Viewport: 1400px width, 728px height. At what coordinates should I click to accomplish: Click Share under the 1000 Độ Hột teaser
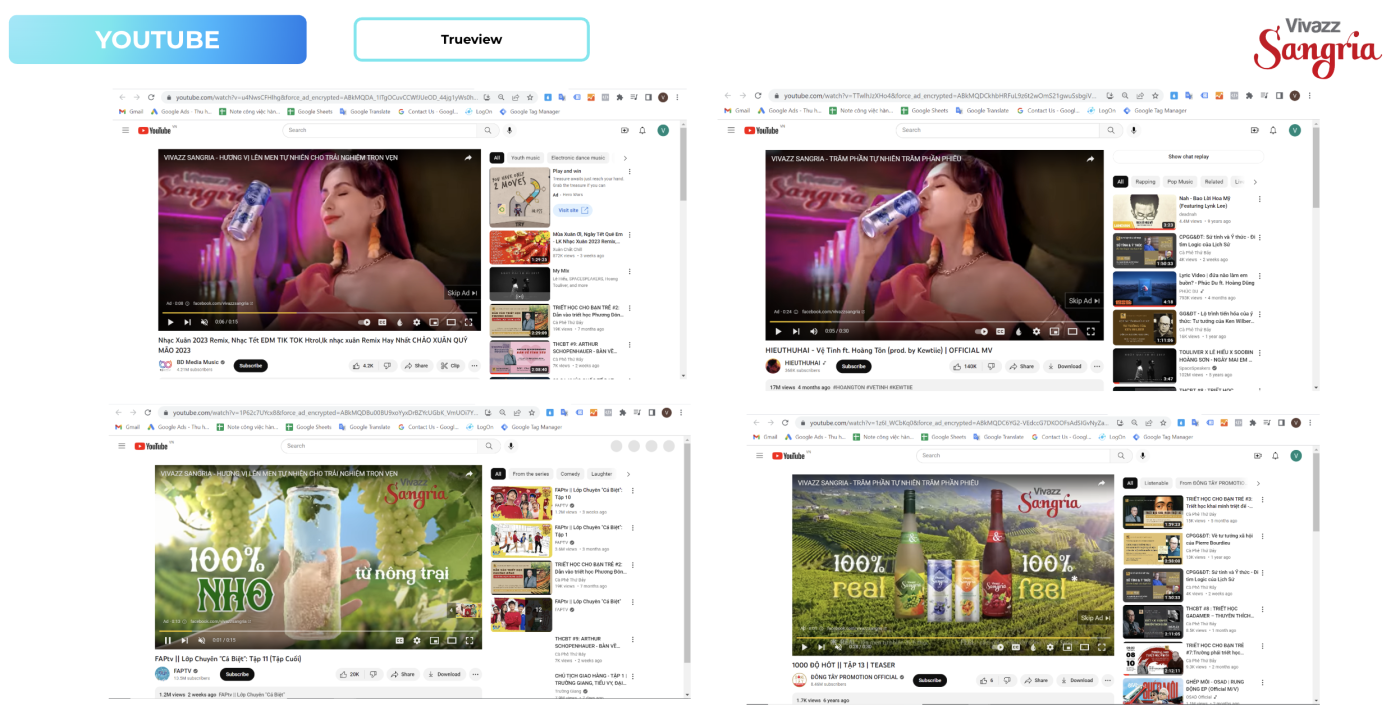coord(1035,680)
